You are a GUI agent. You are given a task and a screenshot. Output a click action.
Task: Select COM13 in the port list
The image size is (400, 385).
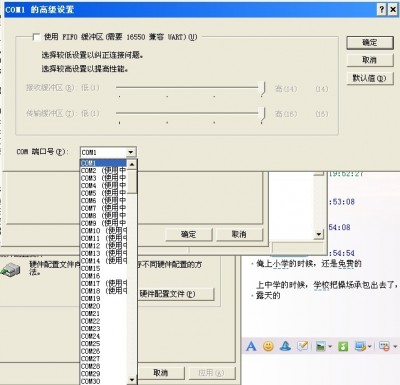point(104,253)
